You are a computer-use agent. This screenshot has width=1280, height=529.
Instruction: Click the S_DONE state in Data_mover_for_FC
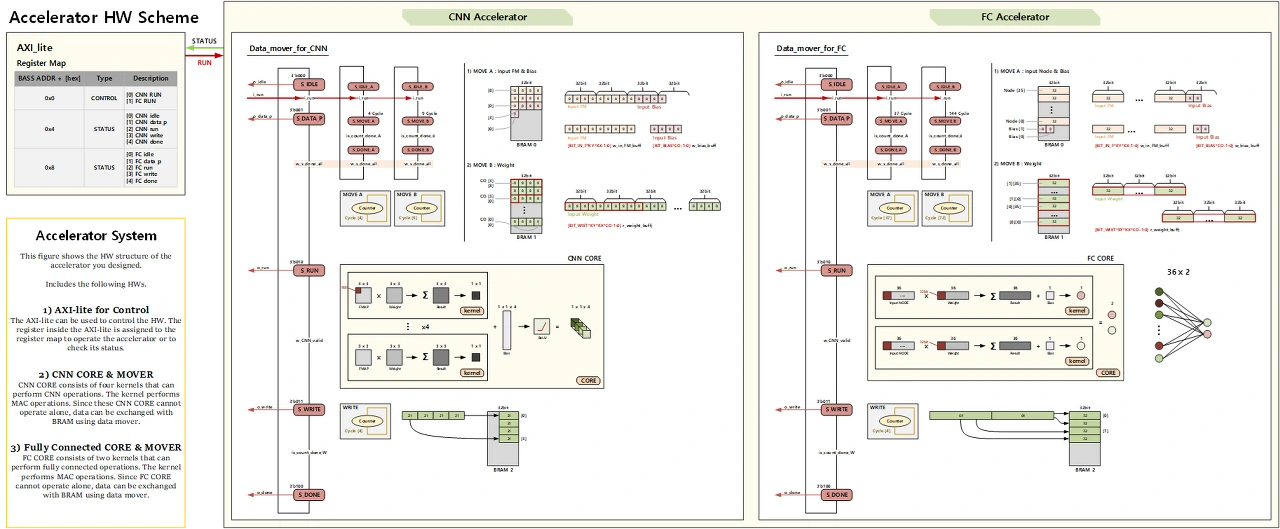836,494
